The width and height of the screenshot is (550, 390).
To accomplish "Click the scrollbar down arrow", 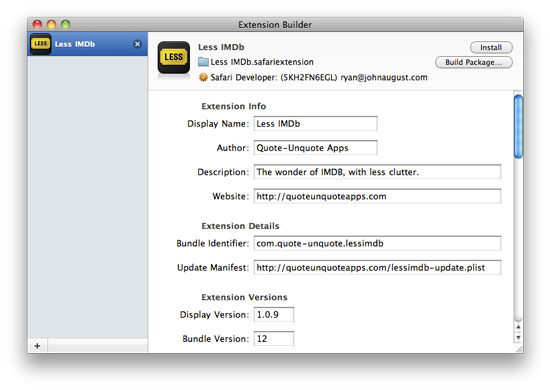I will tap(518, 337).
